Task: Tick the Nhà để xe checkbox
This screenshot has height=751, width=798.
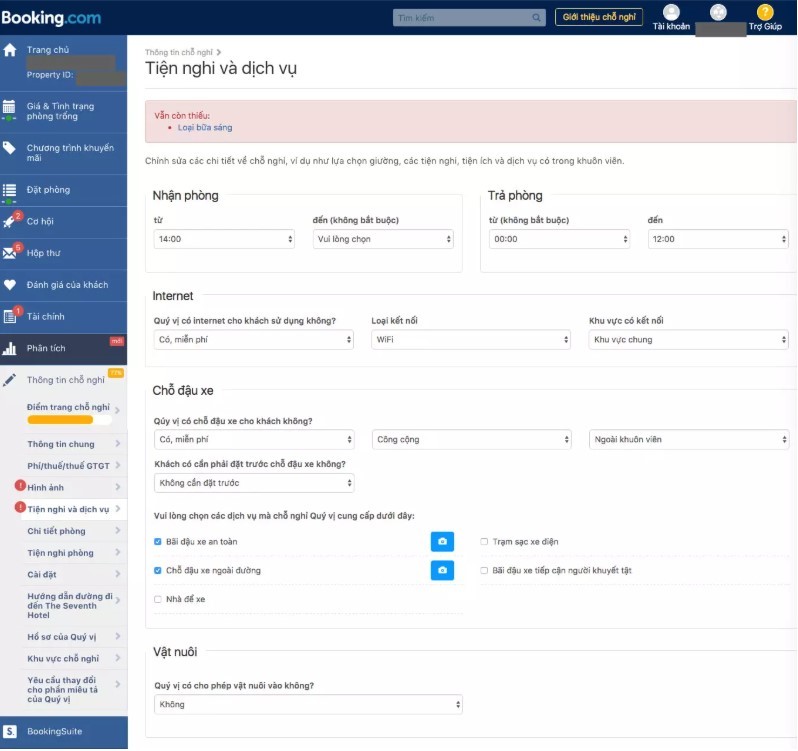Action: (158, 599)
